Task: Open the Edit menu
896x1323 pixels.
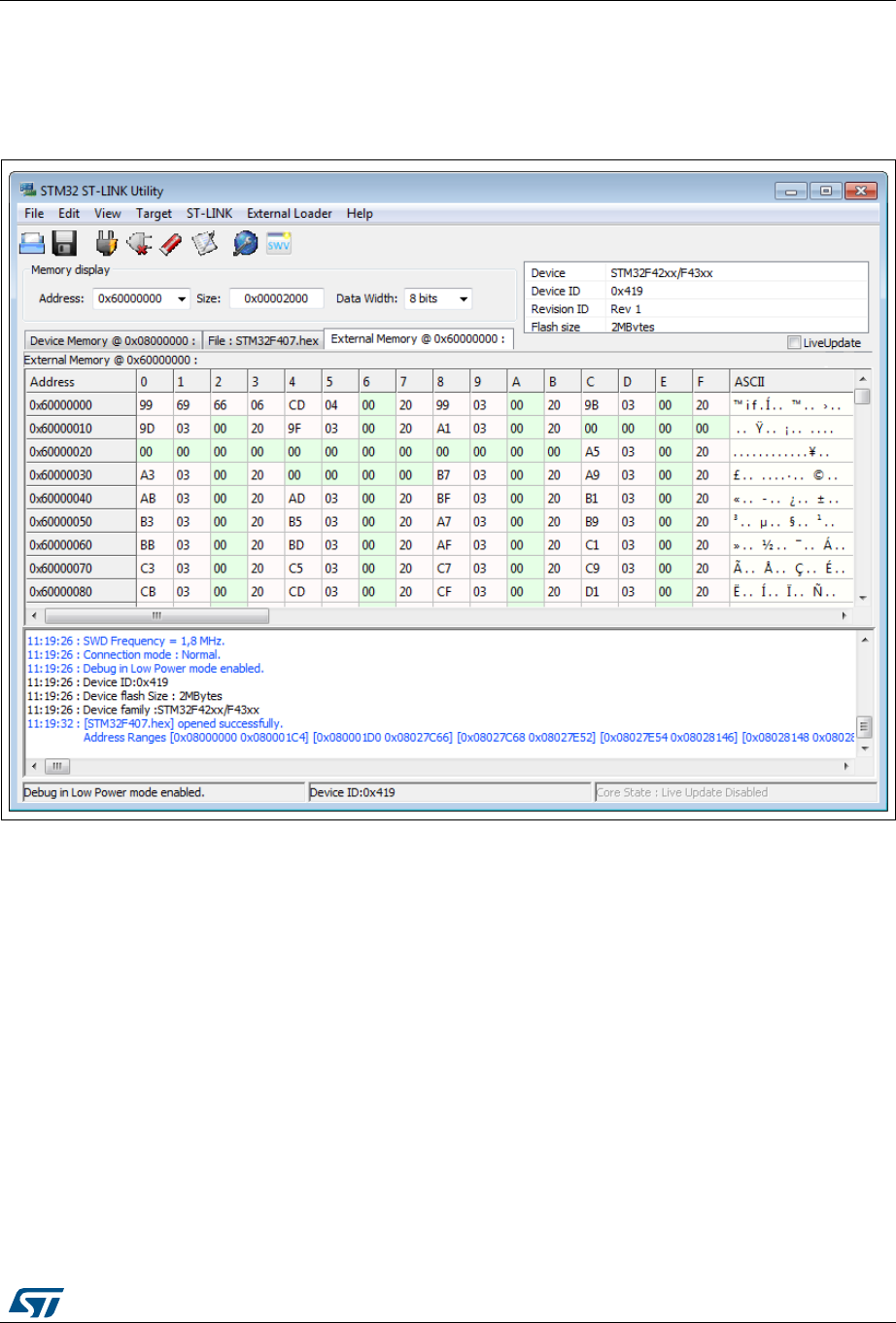Action: 69,213
